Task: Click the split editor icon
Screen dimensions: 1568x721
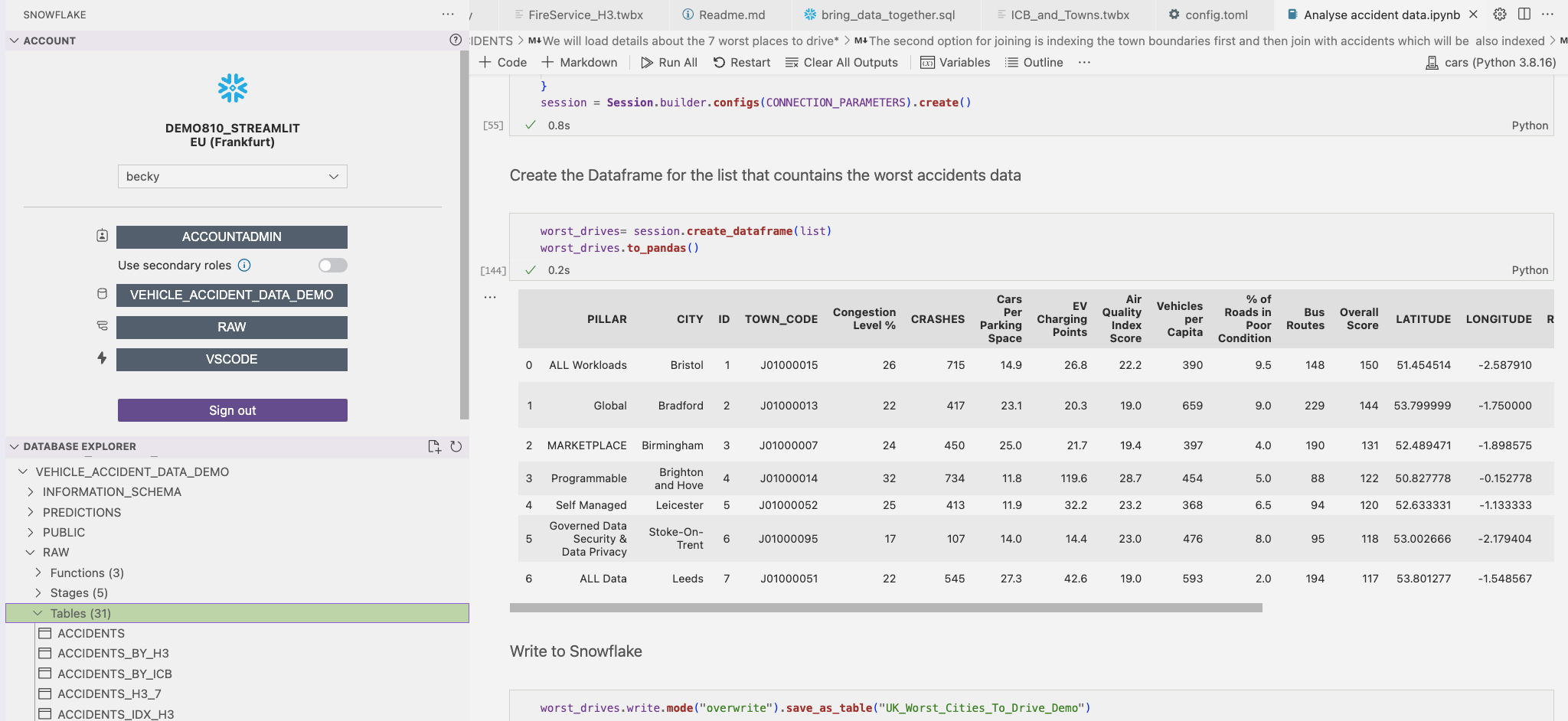Action: pyautogui.click(x=1524, y=15)
